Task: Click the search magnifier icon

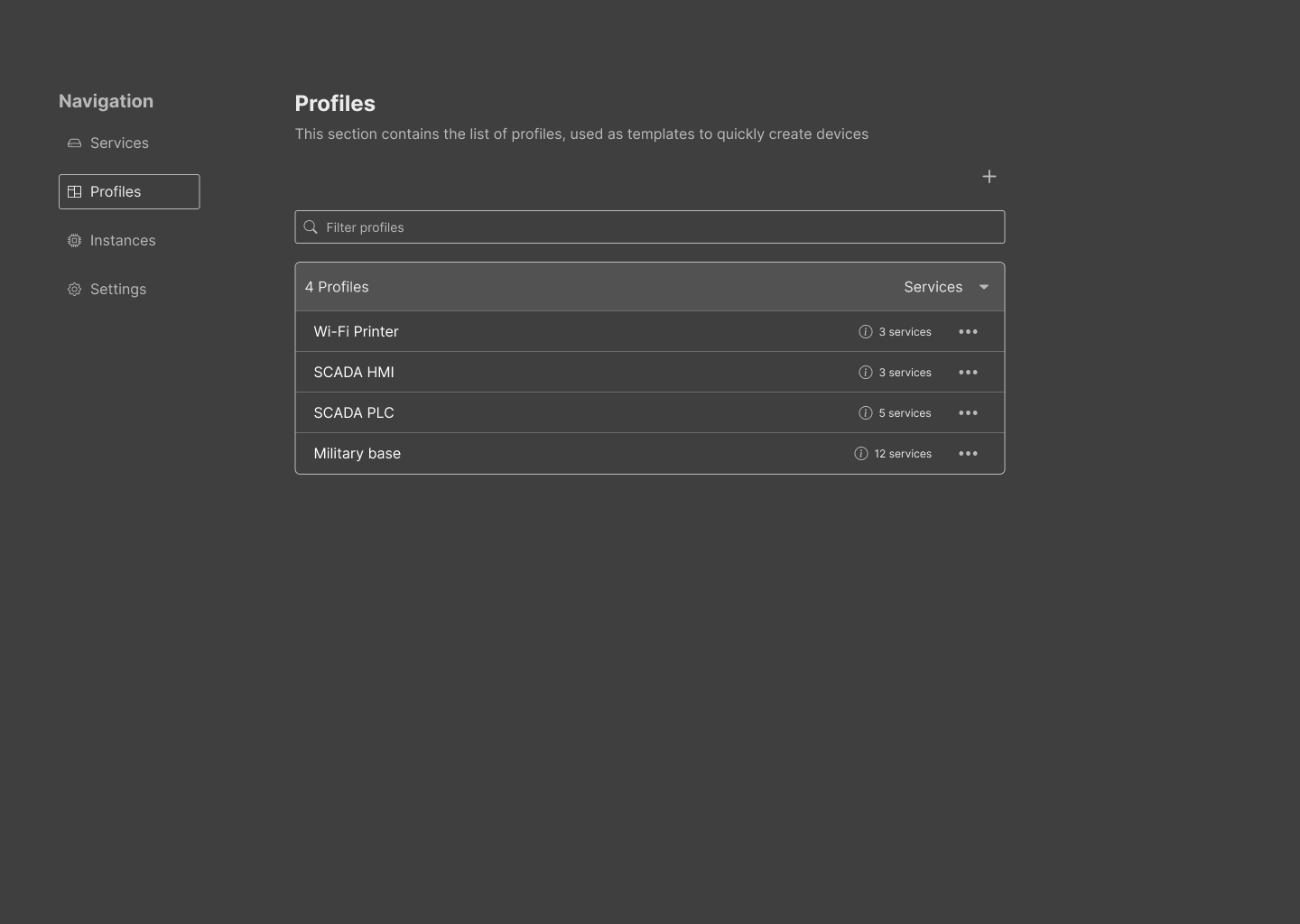Action: (311, 227)
